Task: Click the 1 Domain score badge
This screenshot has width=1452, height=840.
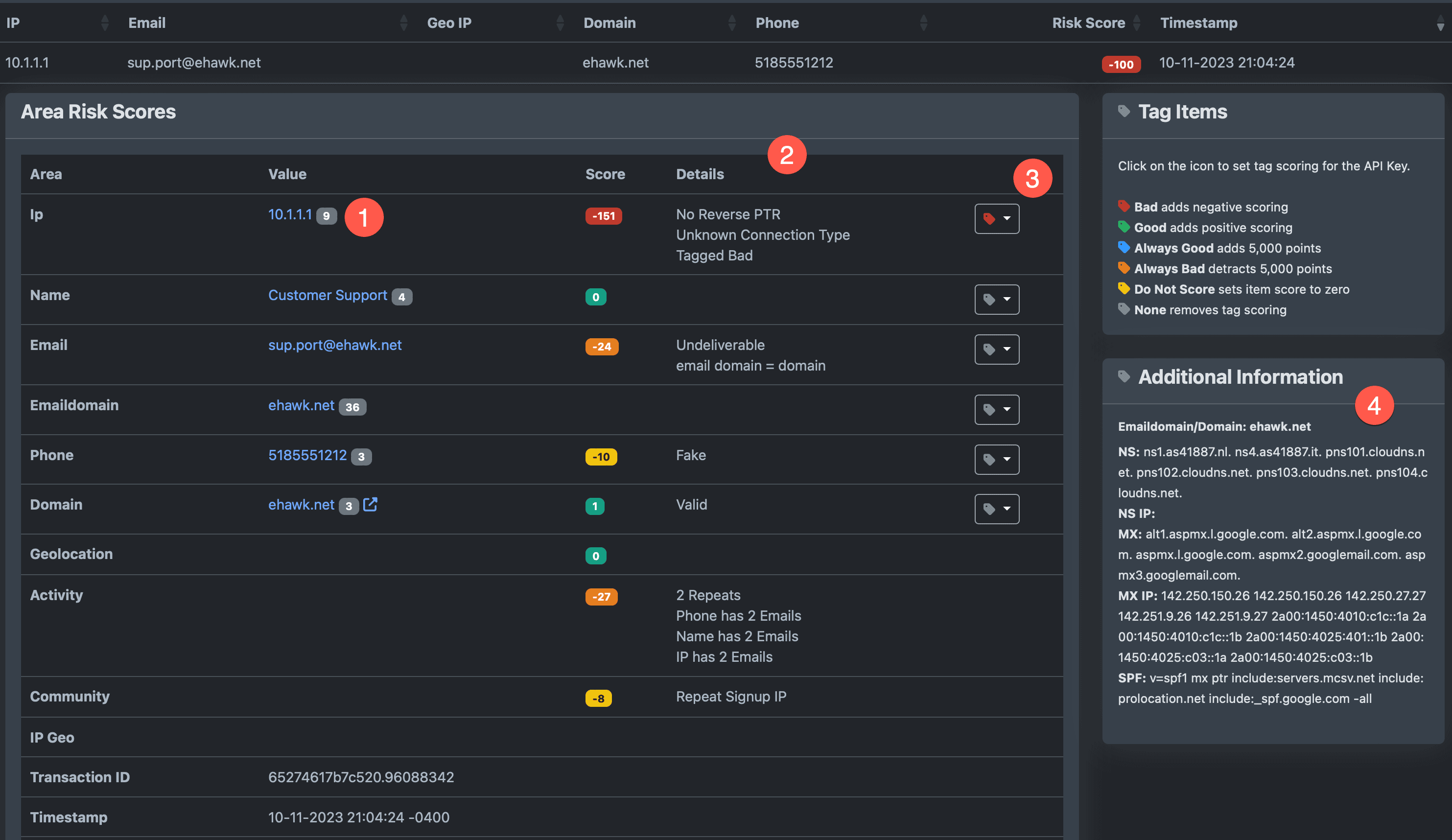Action: (595, 507)
